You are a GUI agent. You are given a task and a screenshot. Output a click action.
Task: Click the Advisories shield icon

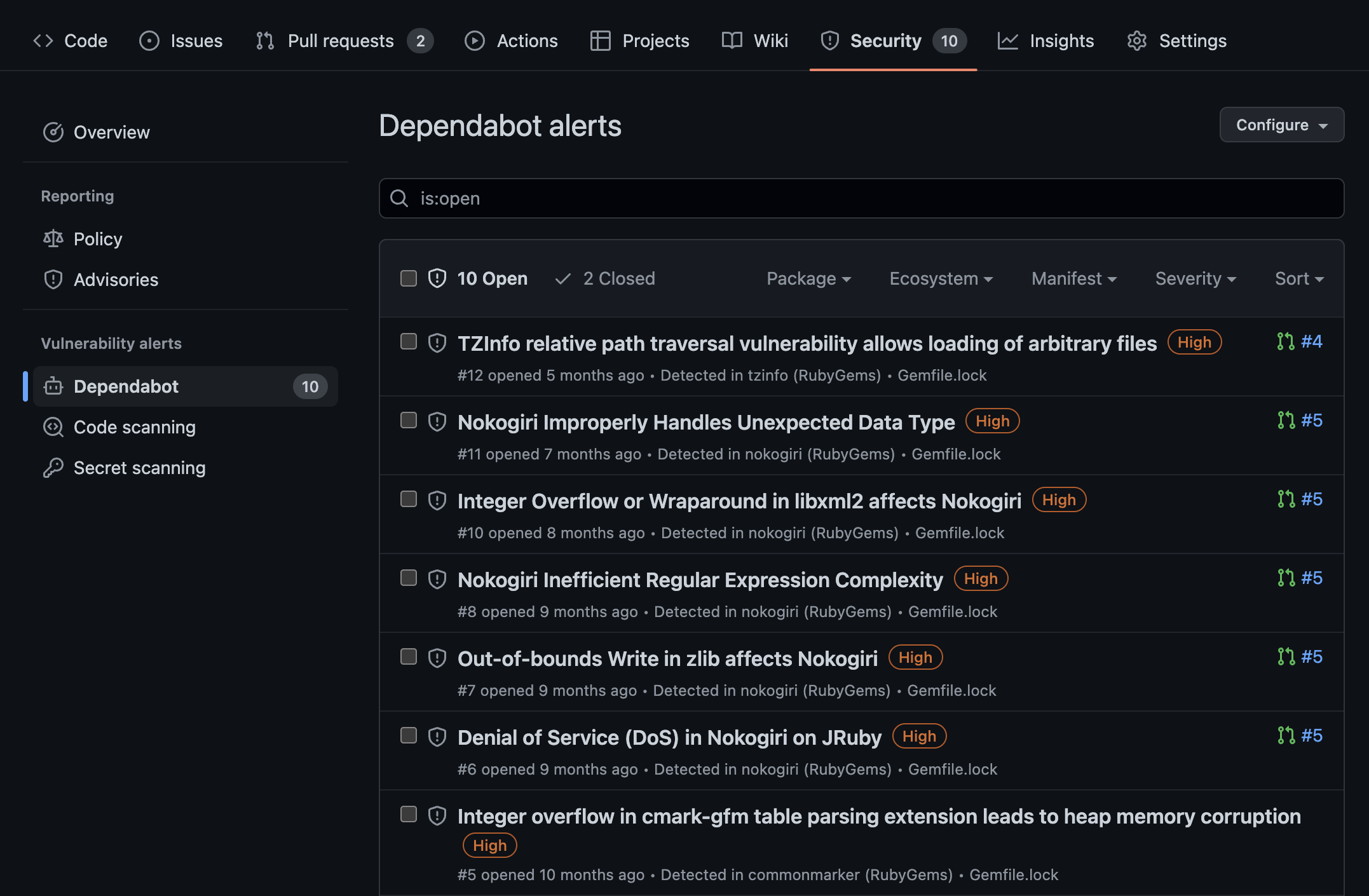[53, 280]
